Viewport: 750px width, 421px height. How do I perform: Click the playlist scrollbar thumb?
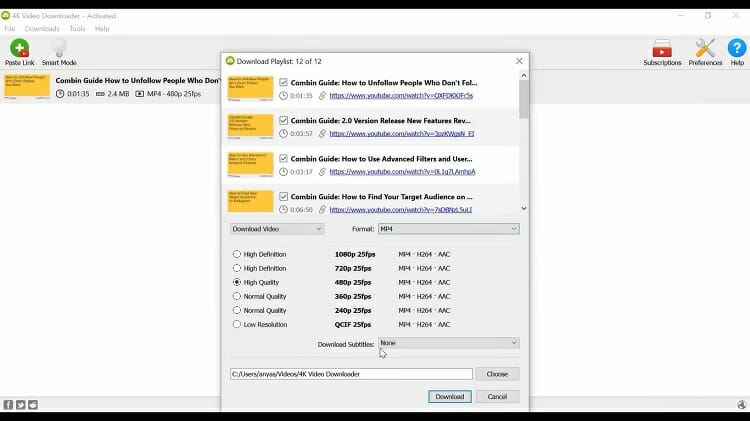[x=524, y=99]
